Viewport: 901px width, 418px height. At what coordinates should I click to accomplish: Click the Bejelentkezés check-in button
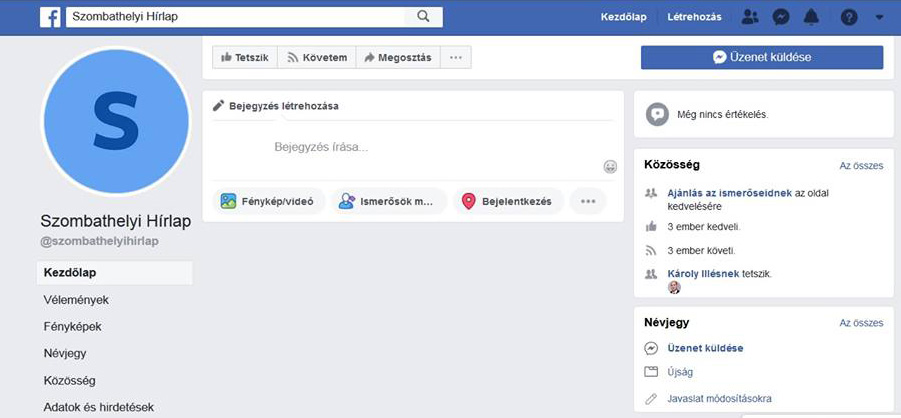(507, 201)
